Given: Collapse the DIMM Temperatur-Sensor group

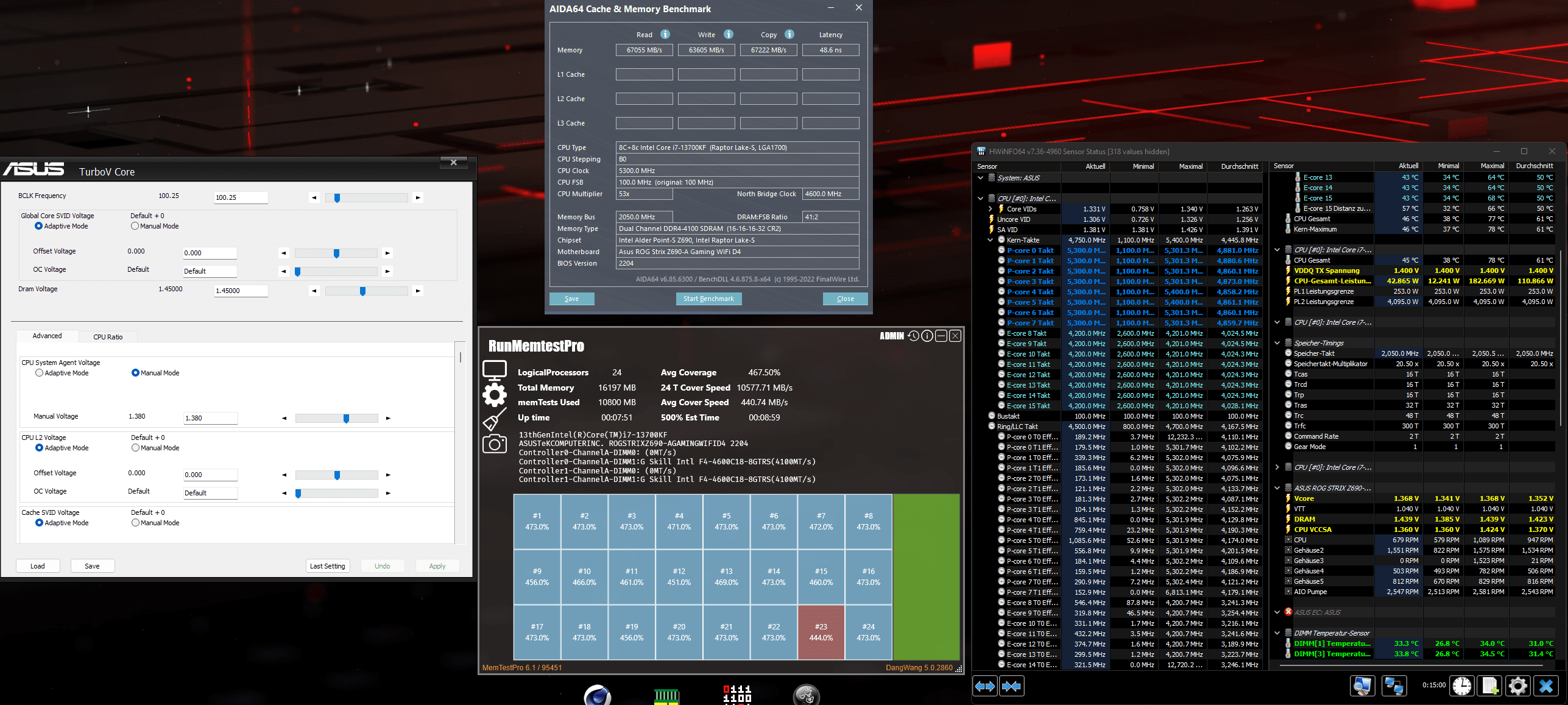Looking at the screenshot, I should pos(1277,633).
